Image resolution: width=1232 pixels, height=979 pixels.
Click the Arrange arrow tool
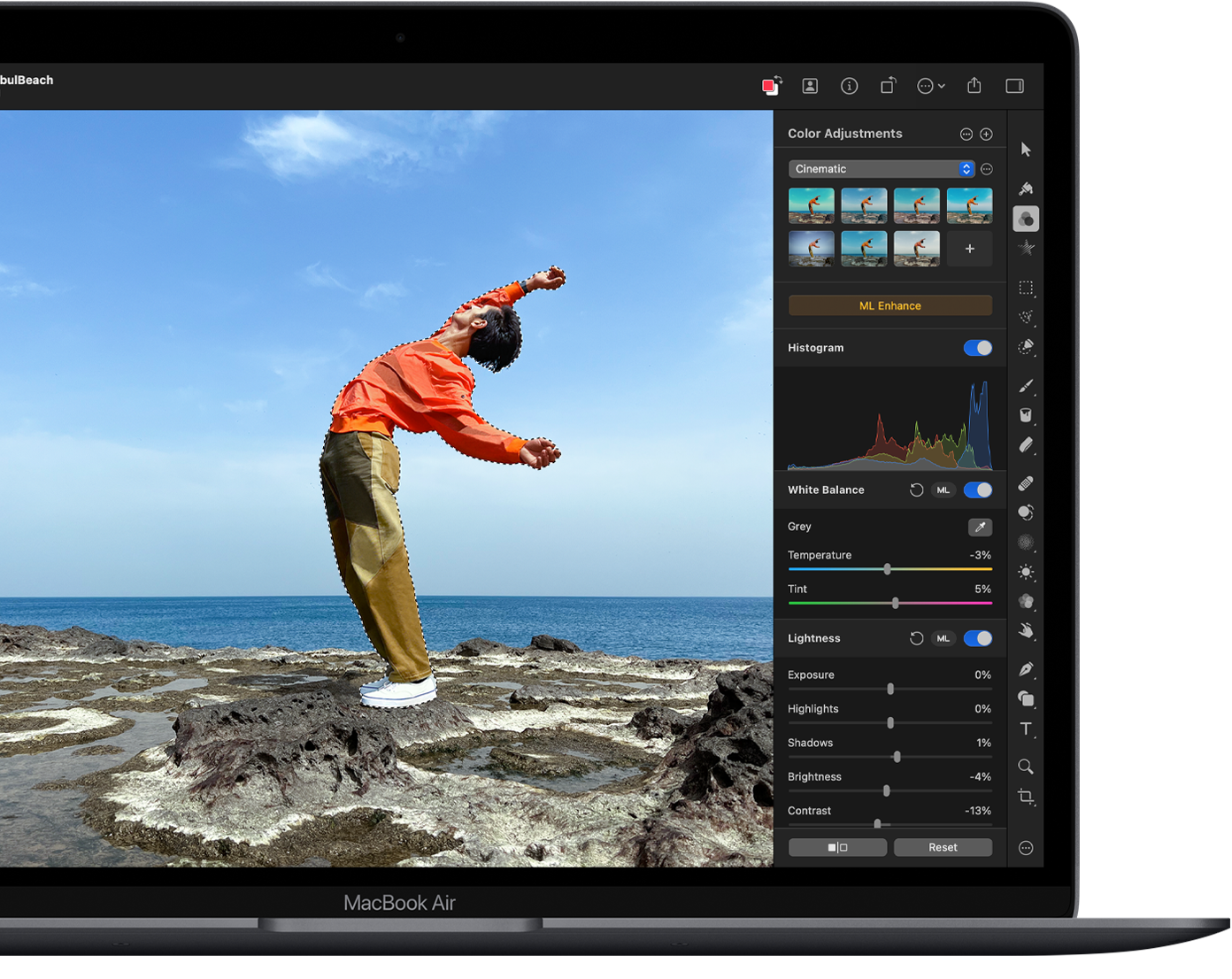click(x=1026, y=150)
